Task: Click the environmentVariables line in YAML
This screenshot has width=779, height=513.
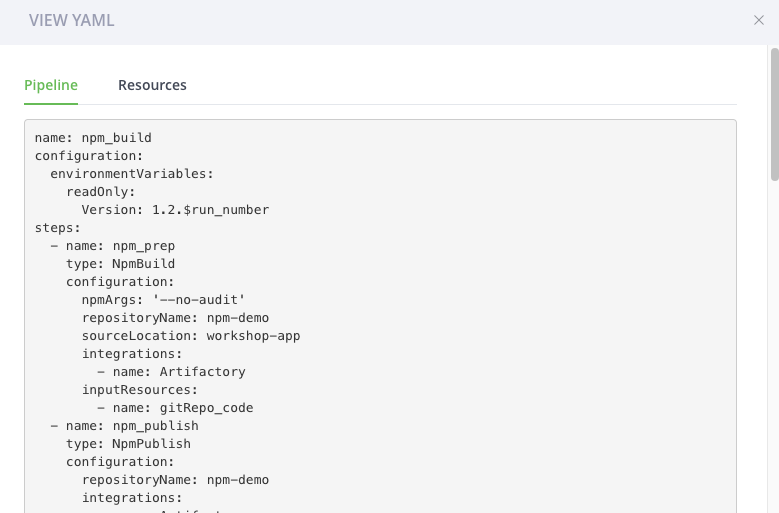Action: point(132,174)
